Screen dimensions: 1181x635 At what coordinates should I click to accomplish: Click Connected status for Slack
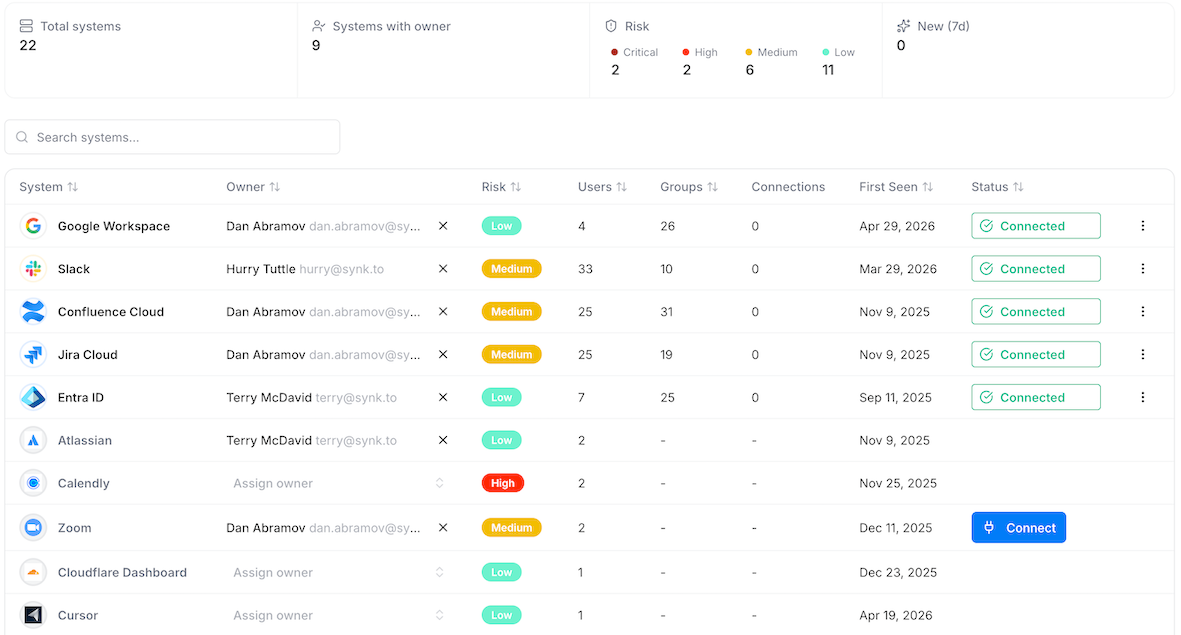coord(1036,269)
